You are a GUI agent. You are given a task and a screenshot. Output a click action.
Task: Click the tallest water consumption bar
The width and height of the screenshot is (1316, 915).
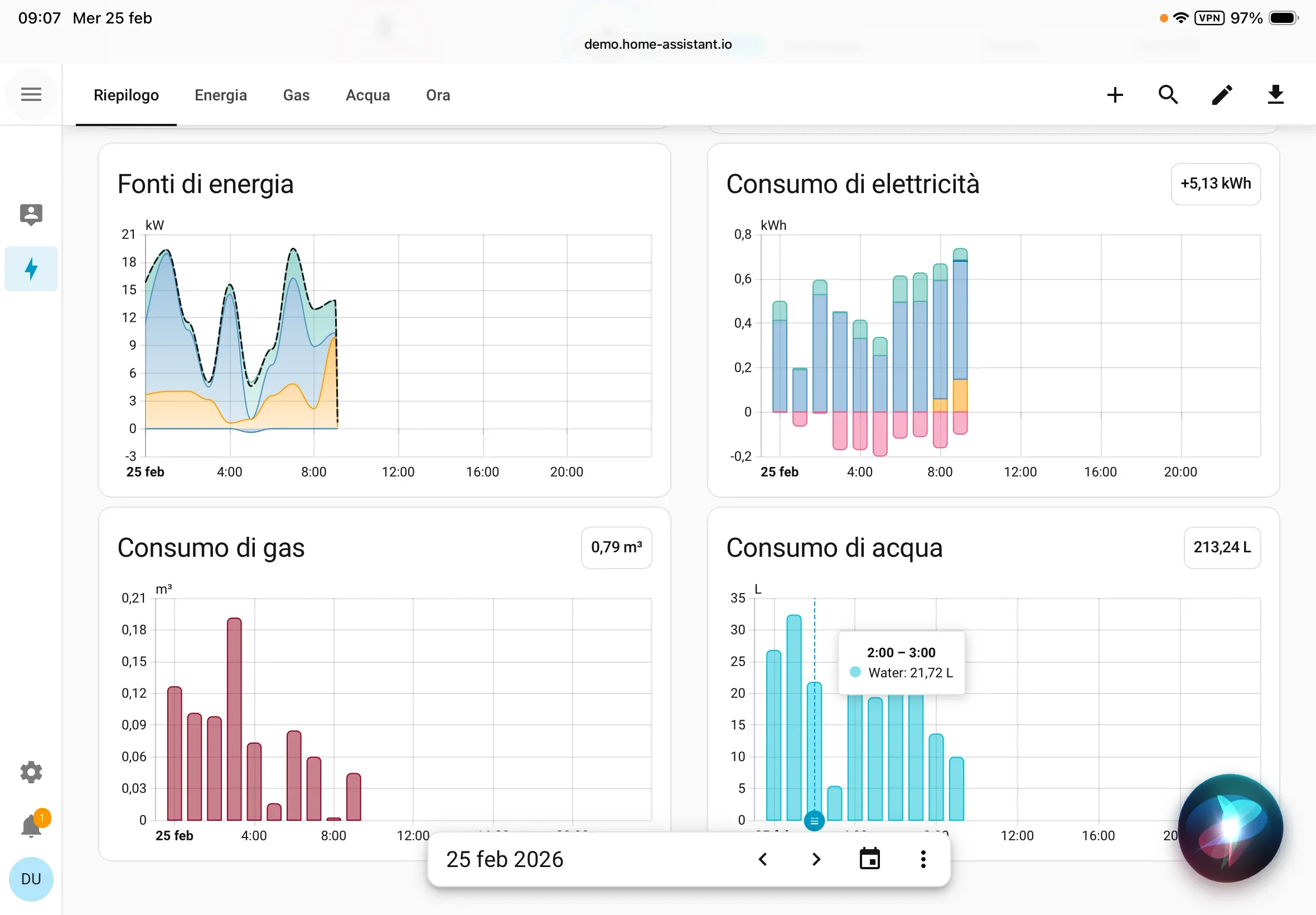click(794, 717)
